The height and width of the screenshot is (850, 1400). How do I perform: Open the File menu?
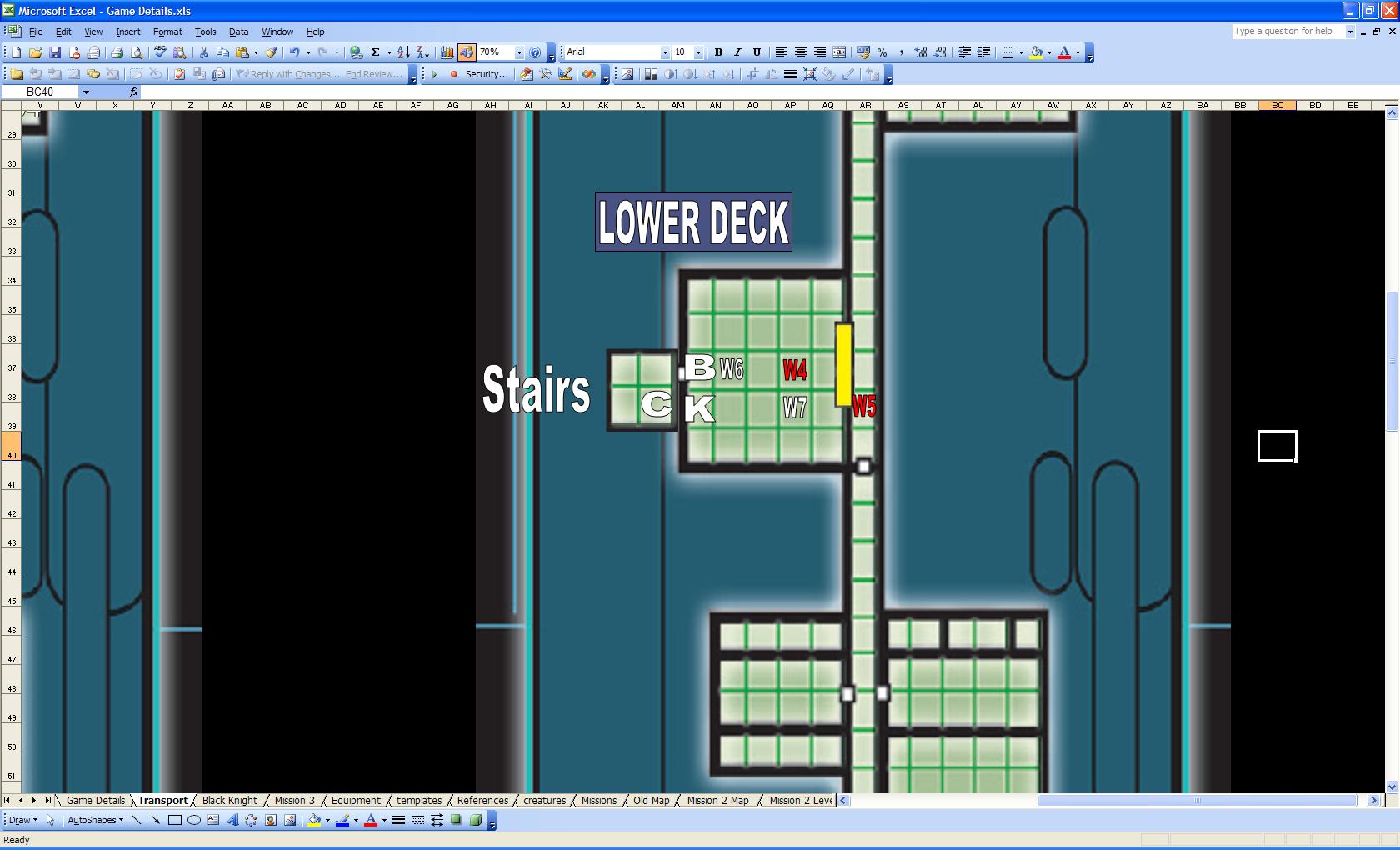(x=36, y=32)
